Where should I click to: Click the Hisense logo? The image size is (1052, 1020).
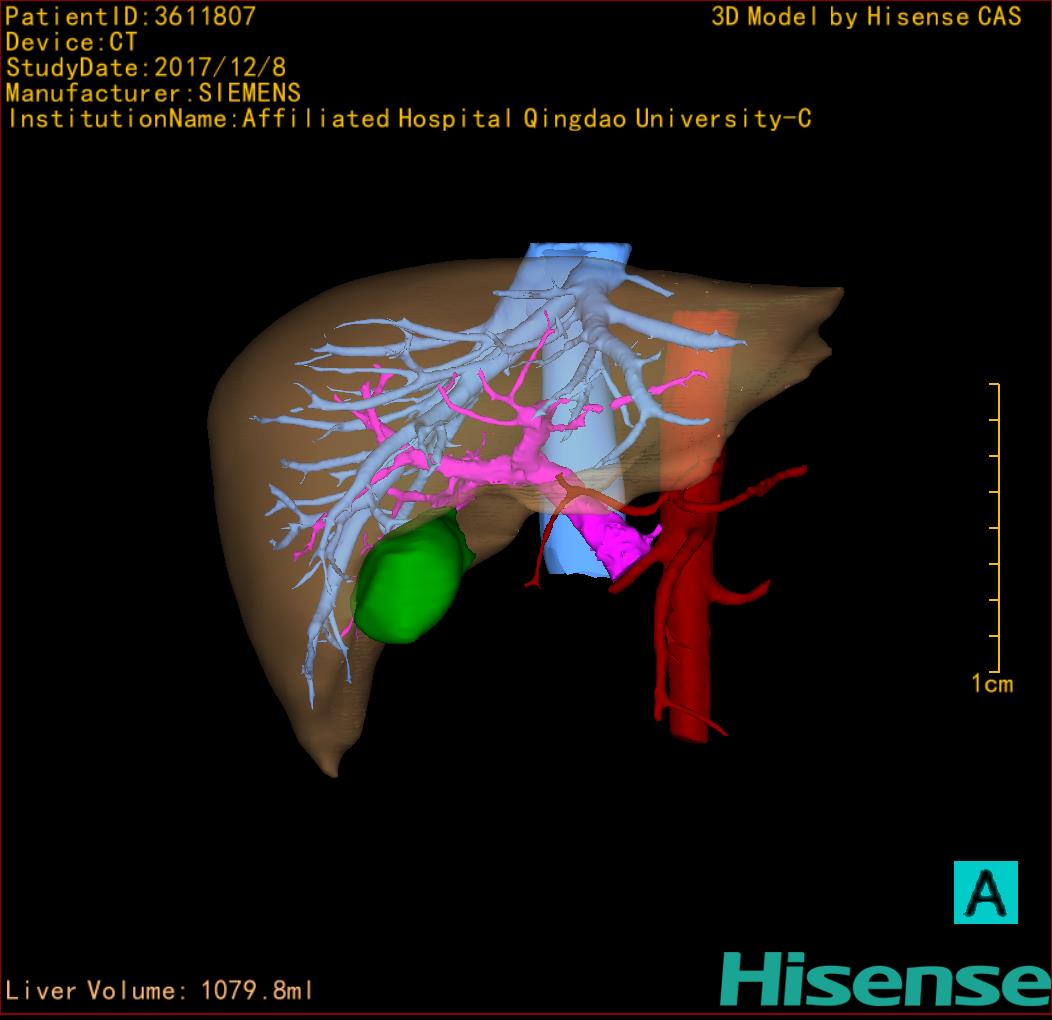tap(884, 979)
